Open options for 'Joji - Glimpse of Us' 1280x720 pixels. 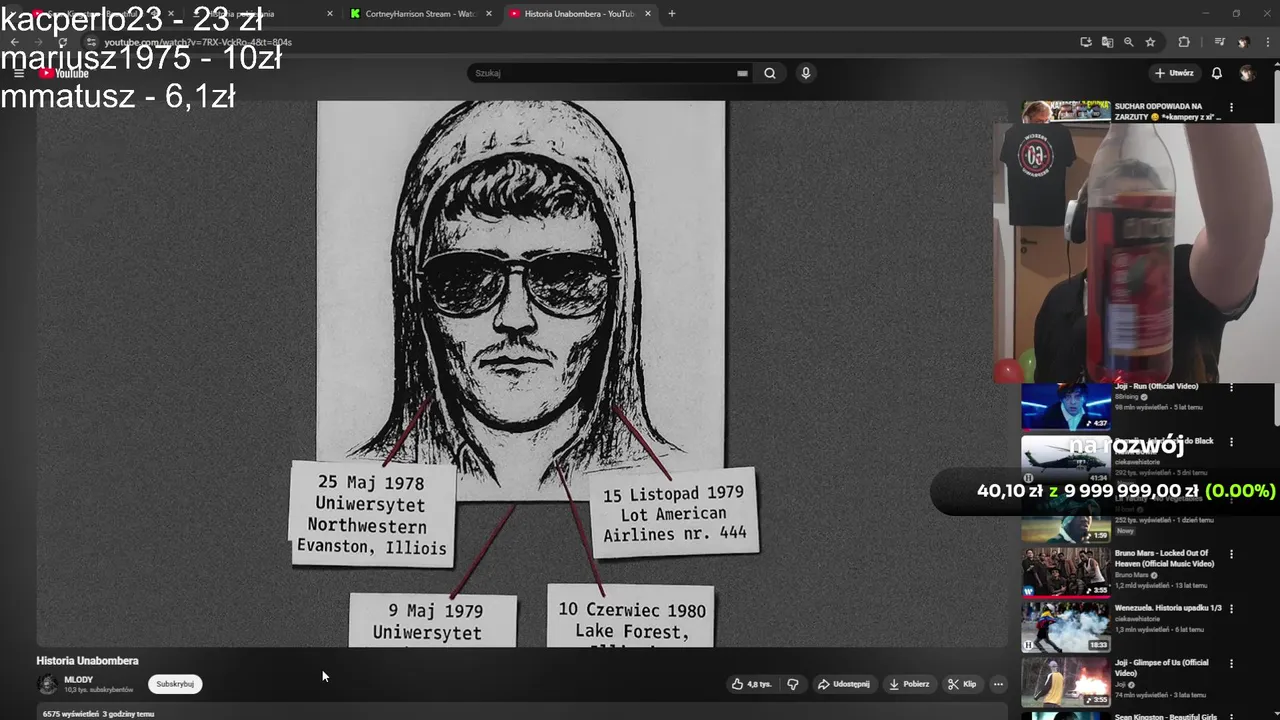(1231, 663)
